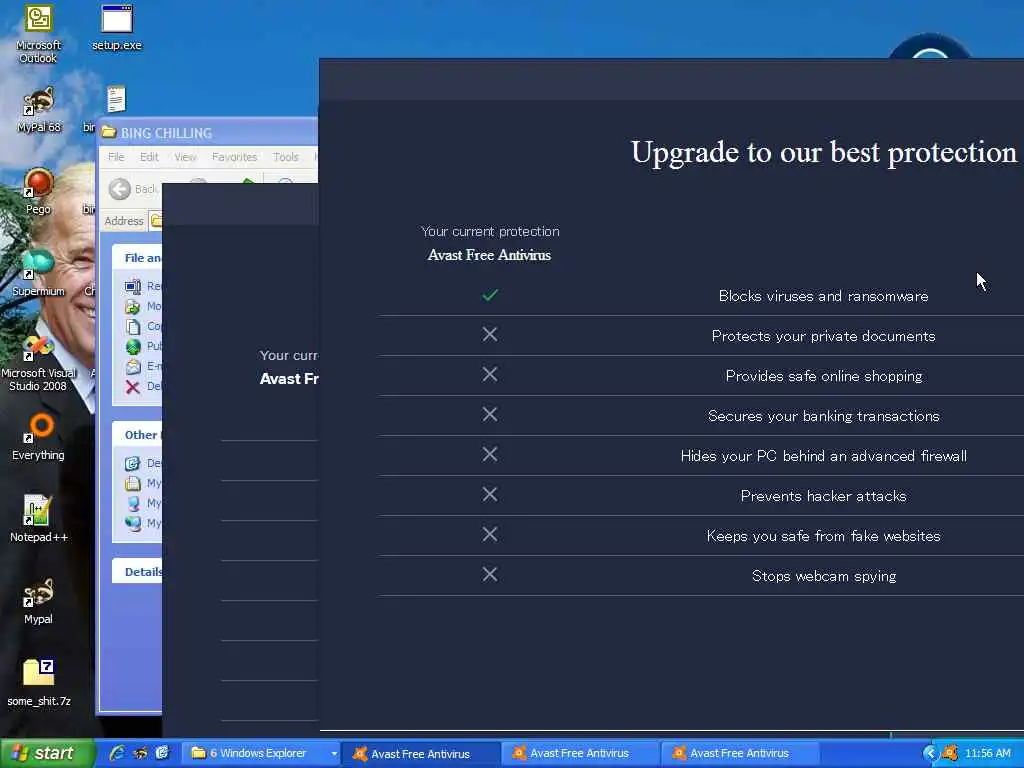Open Favorites menu in BING CHILLING window
The width and height of the screenshot is (1024, 768).
(x=234, y=157)
